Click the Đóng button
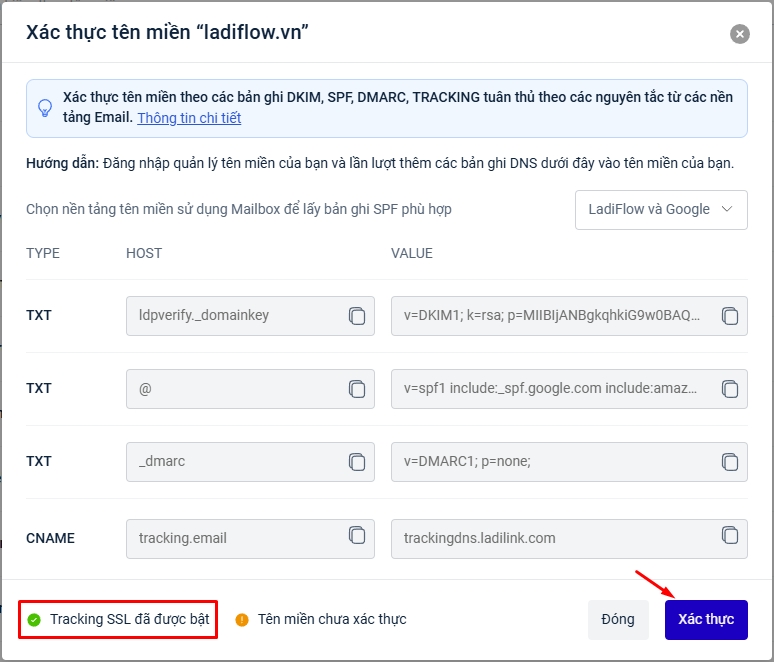774x662 pixels. pos(618,619)
